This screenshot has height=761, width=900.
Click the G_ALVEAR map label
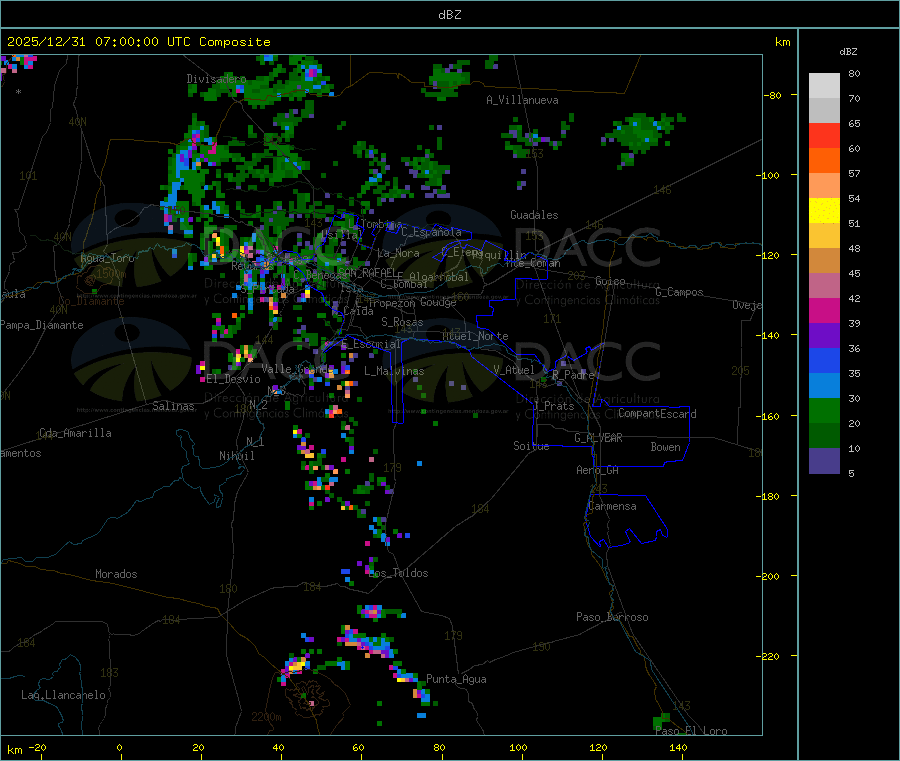tap(598, 438)
